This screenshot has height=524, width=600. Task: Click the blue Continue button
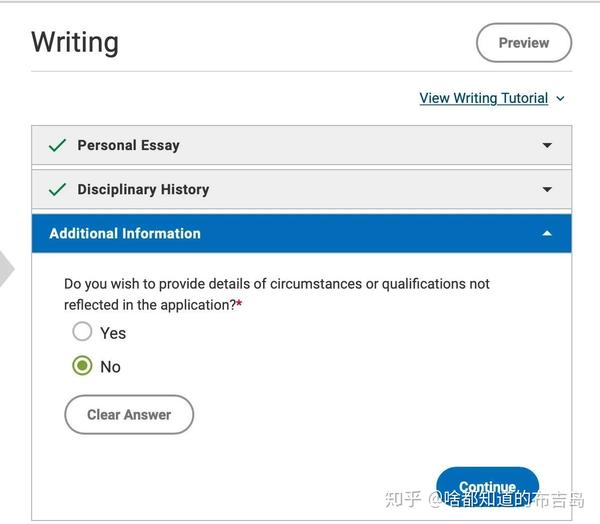click(x=487, y=486)
